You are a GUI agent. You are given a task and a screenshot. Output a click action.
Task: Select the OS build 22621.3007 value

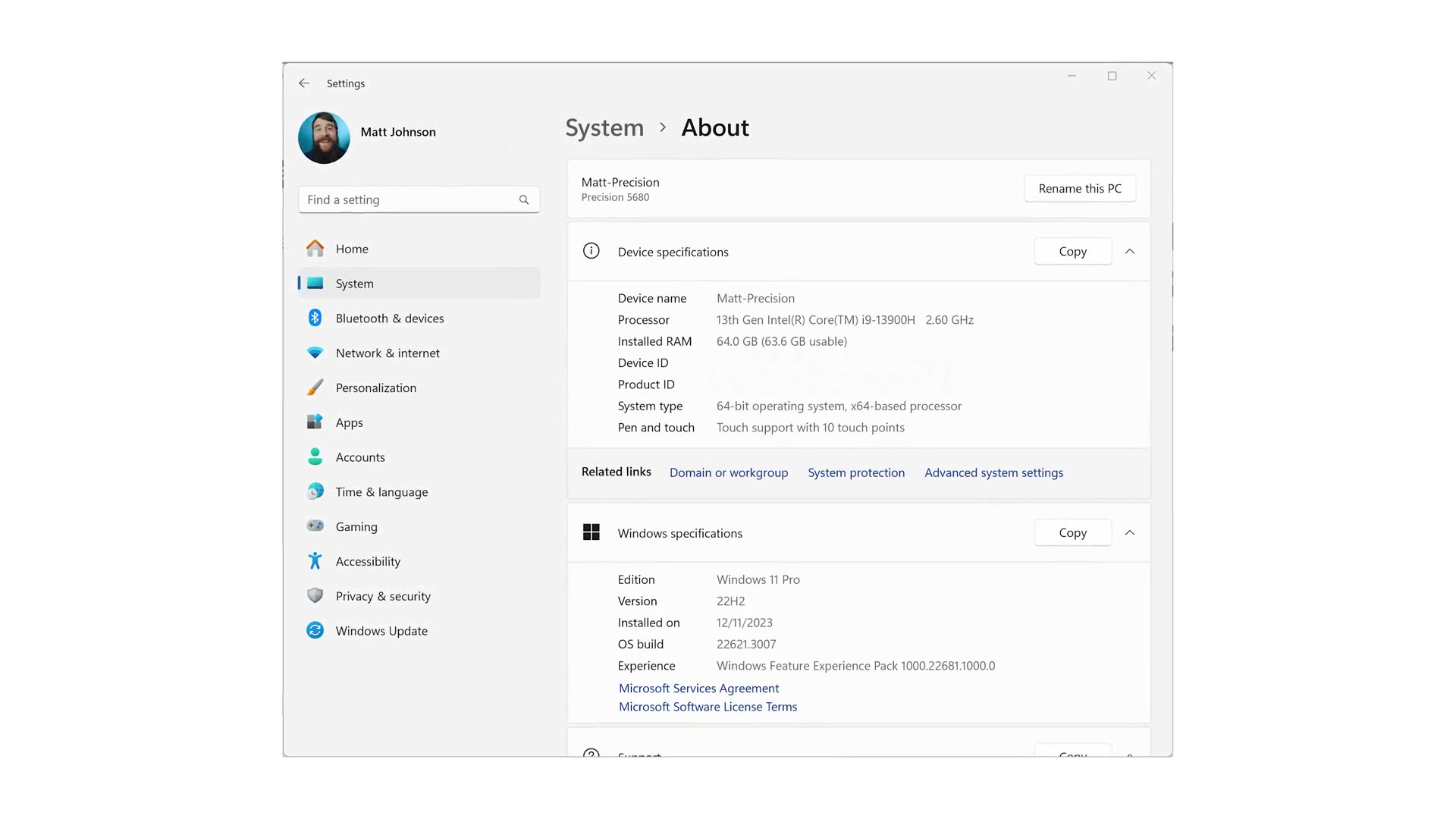[x=746, y=644]
